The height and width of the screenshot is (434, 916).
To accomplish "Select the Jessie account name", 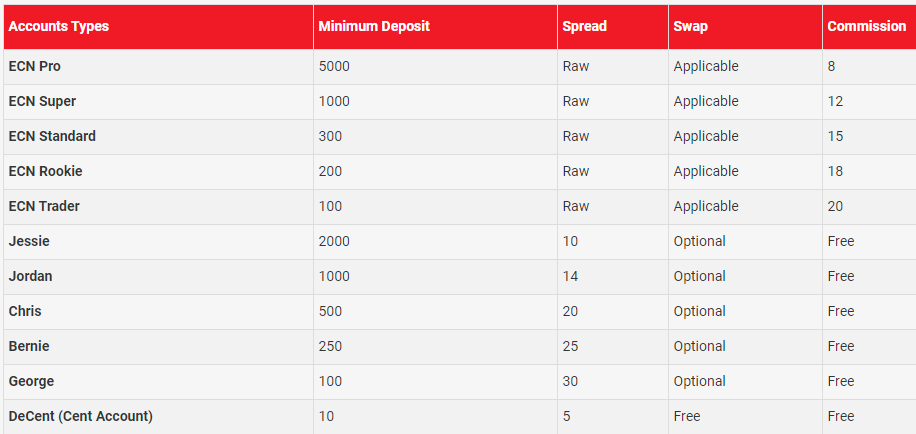I will 29,241.
